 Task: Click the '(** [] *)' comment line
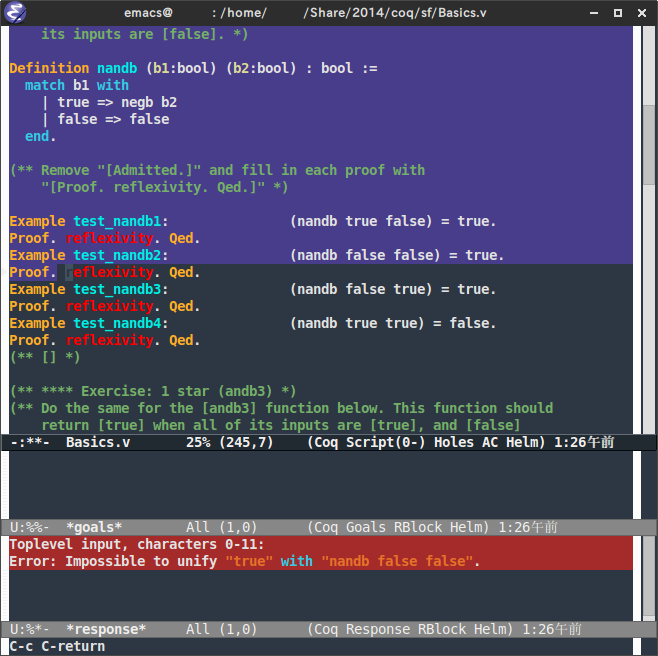(x=45, y=357)
